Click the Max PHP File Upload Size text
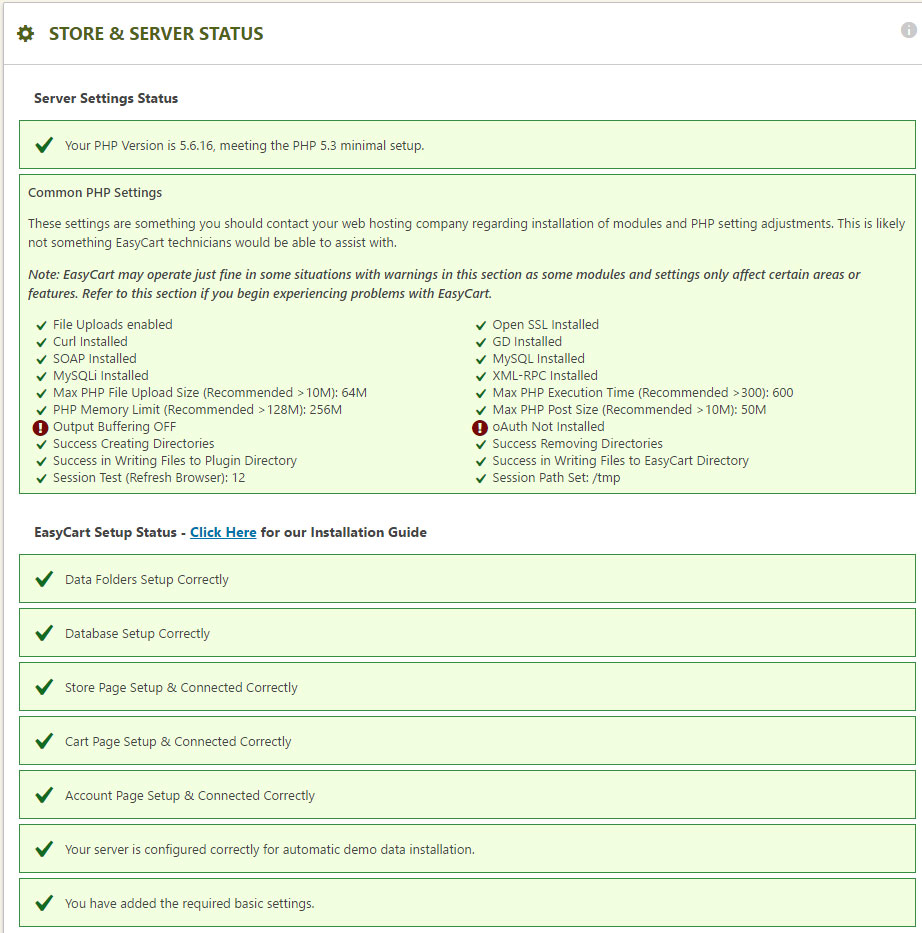The image size is (922, 933). point(210,393)
